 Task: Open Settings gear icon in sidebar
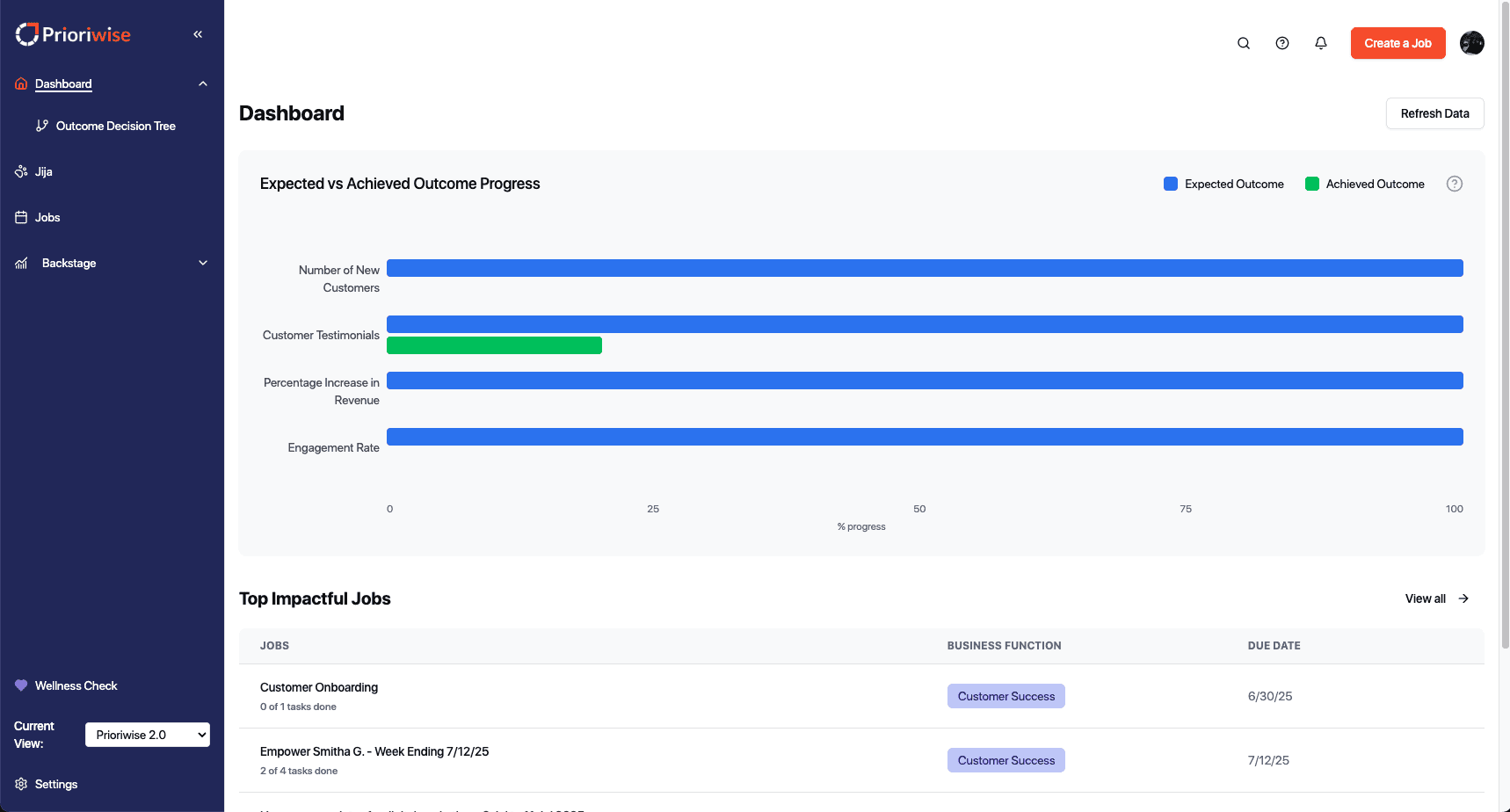[x=21, y=784]
